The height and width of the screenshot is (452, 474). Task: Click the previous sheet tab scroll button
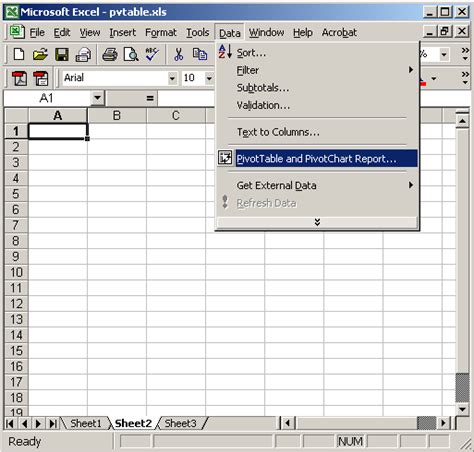(24, 423)
